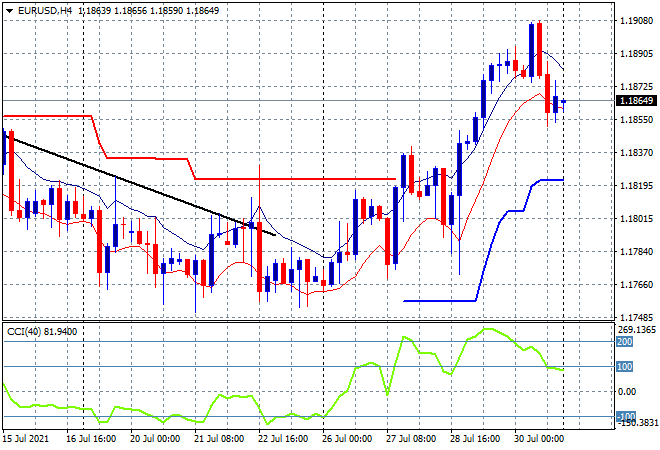Click price axis label 1.18550
The image size is (660, 450).
coord(636,120)
